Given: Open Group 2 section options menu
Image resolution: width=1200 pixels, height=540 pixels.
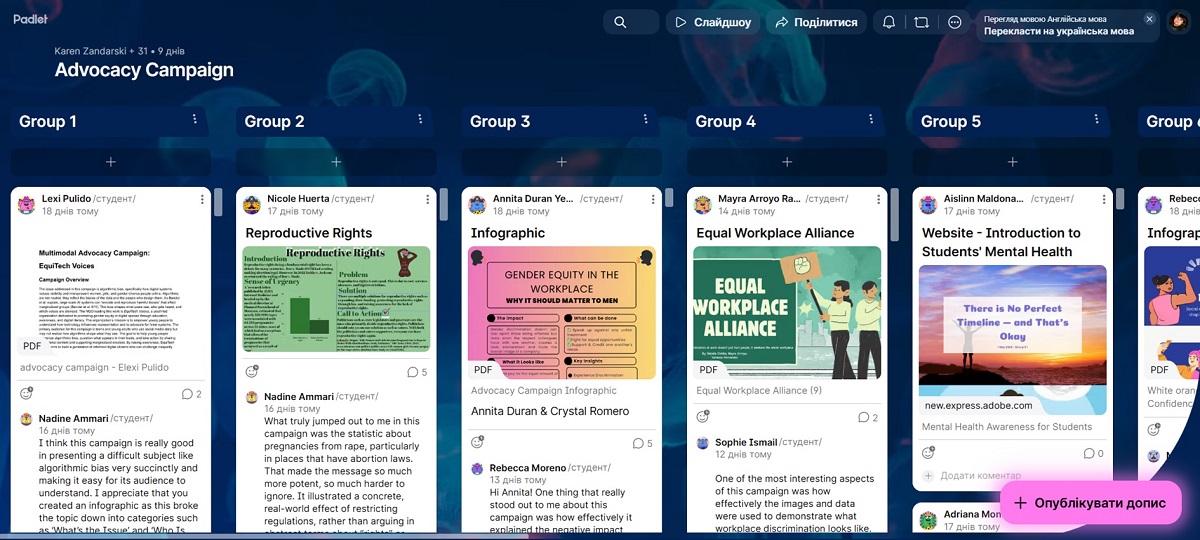Looking at the screenshot, I should pyautogui.click(x=421, y=120).
